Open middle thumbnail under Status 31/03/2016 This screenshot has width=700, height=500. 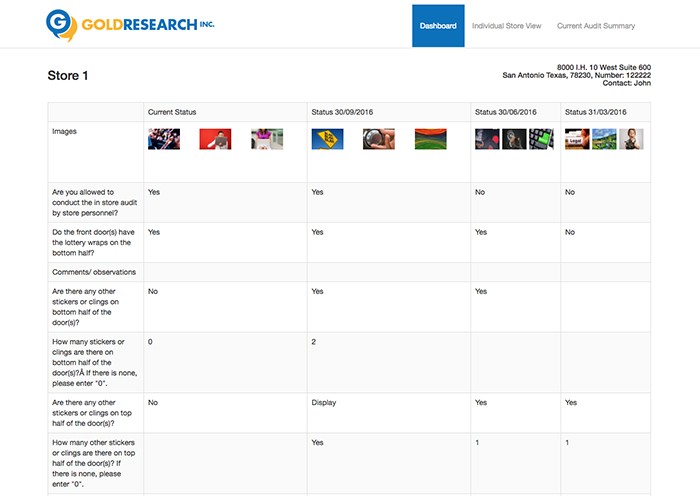[604, 140]
